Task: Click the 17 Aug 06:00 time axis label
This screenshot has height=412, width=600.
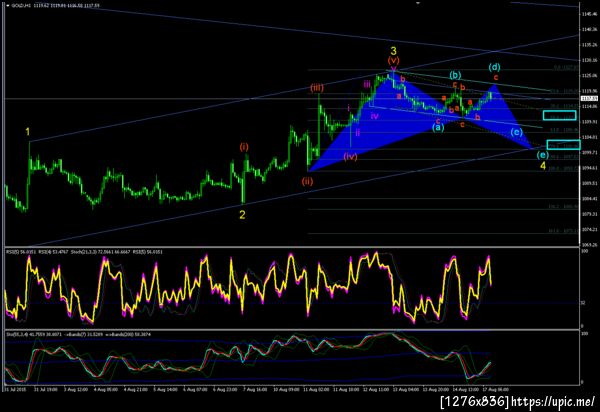Action: point(496,389)
